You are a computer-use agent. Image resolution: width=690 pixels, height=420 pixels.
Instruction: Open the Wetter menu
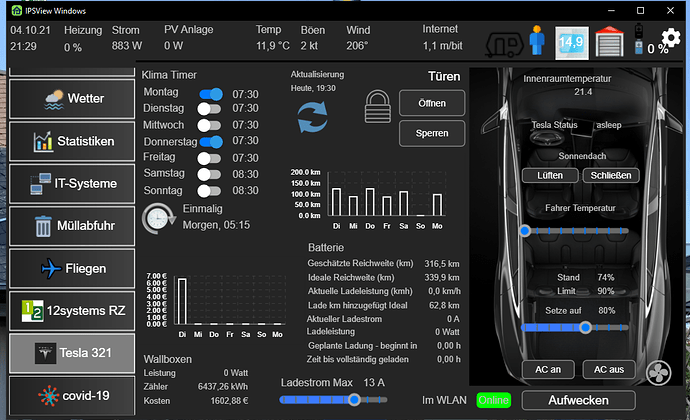click(72, 99)
